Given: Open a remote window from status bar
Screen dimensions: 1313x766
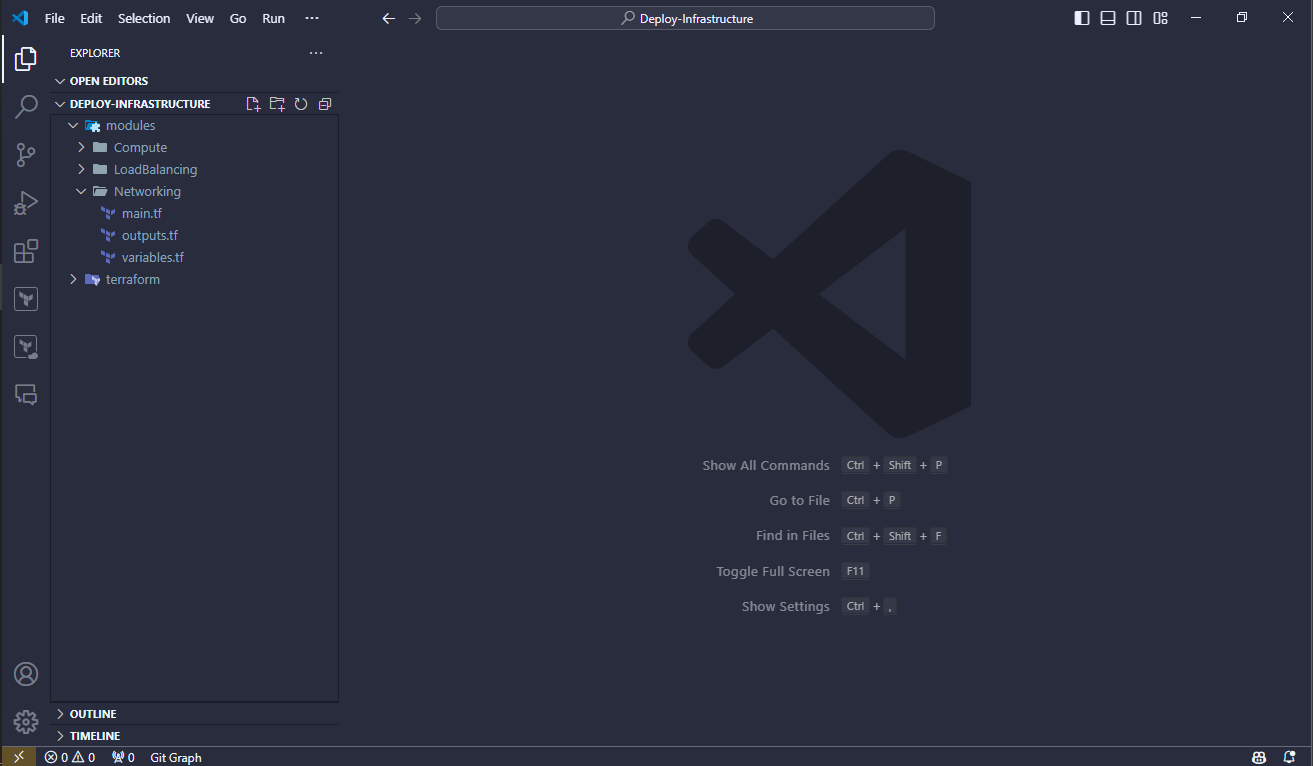Looking at the screenshot, I should (x=19, y=757).
